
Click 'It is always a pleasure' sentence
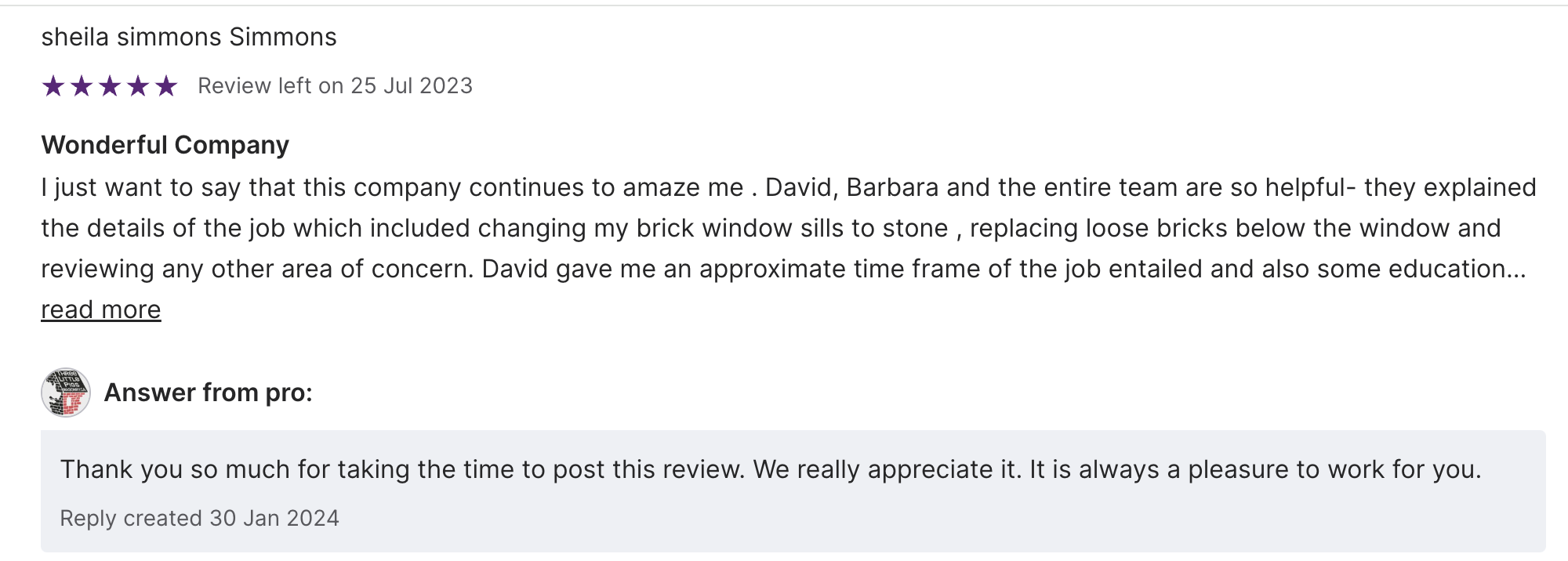[1254, 469]
